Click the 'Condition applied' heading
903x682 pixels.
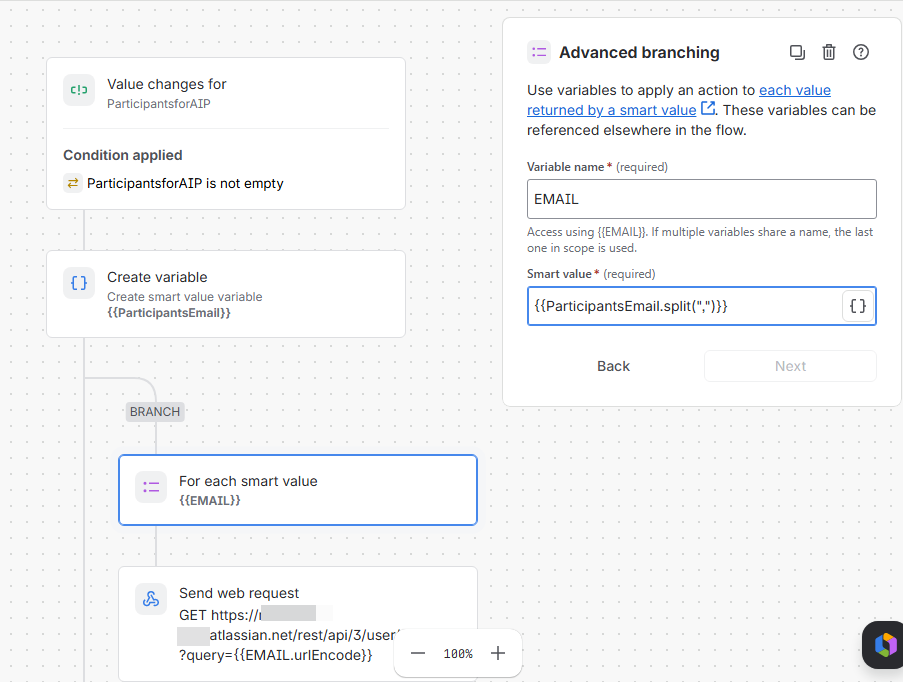(123, 156)
